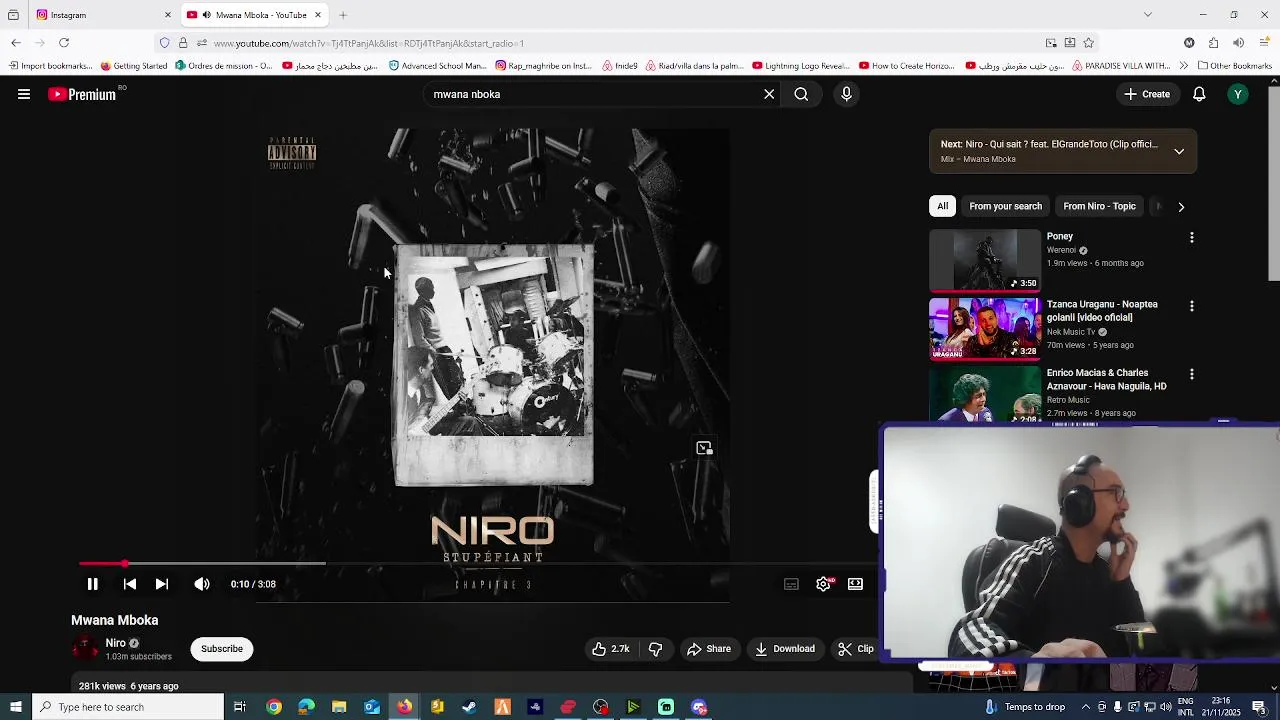Bookmark this page with the star
This screenshot has width=1280, height=720.
[x=1088, y=43]
